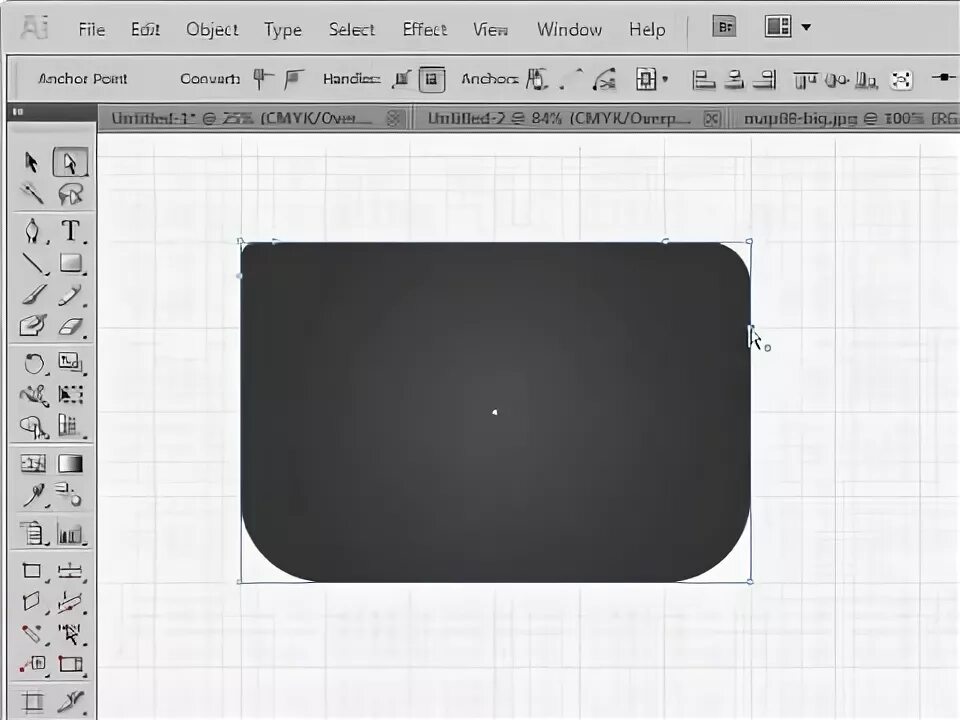Apply Horizontal Align Left

tap(703, 80)
